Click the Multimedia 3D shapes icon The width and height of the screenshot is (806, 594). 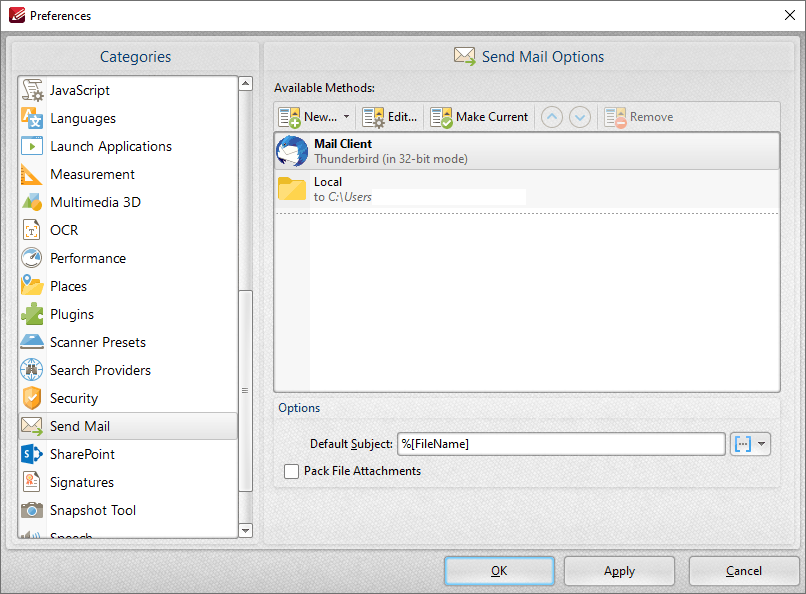point(32,202)
